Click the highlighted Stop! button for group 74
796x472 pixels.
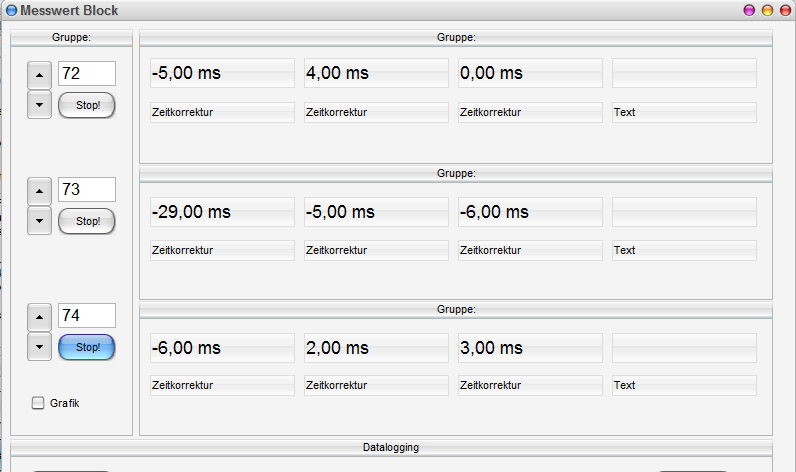[87, 347]
